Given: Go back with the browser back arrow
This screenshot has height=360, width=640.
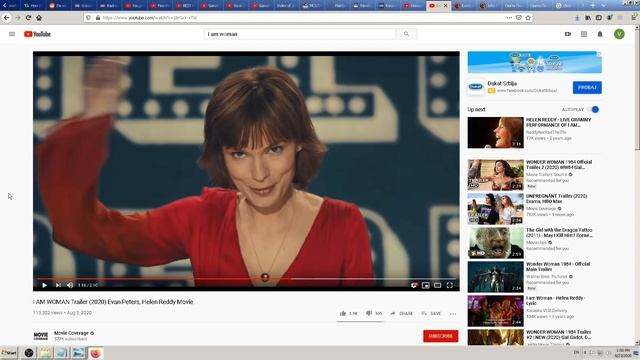Looking at the screenshot, I should click(x=7, y=18).
